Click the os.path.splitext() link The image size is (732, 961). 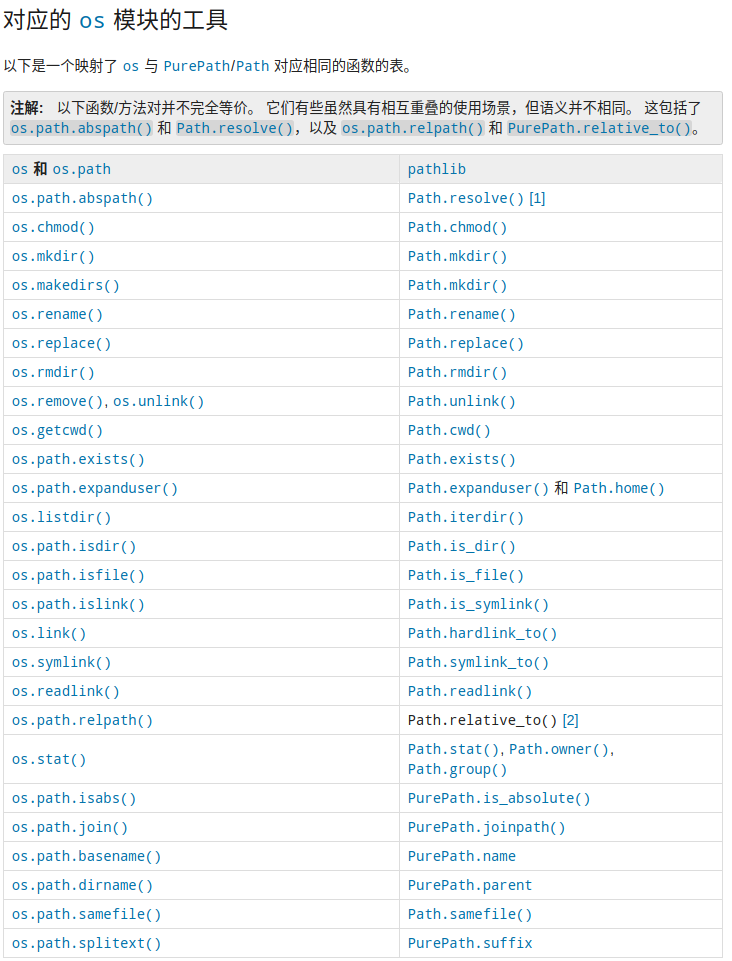(x=86, y=943)
